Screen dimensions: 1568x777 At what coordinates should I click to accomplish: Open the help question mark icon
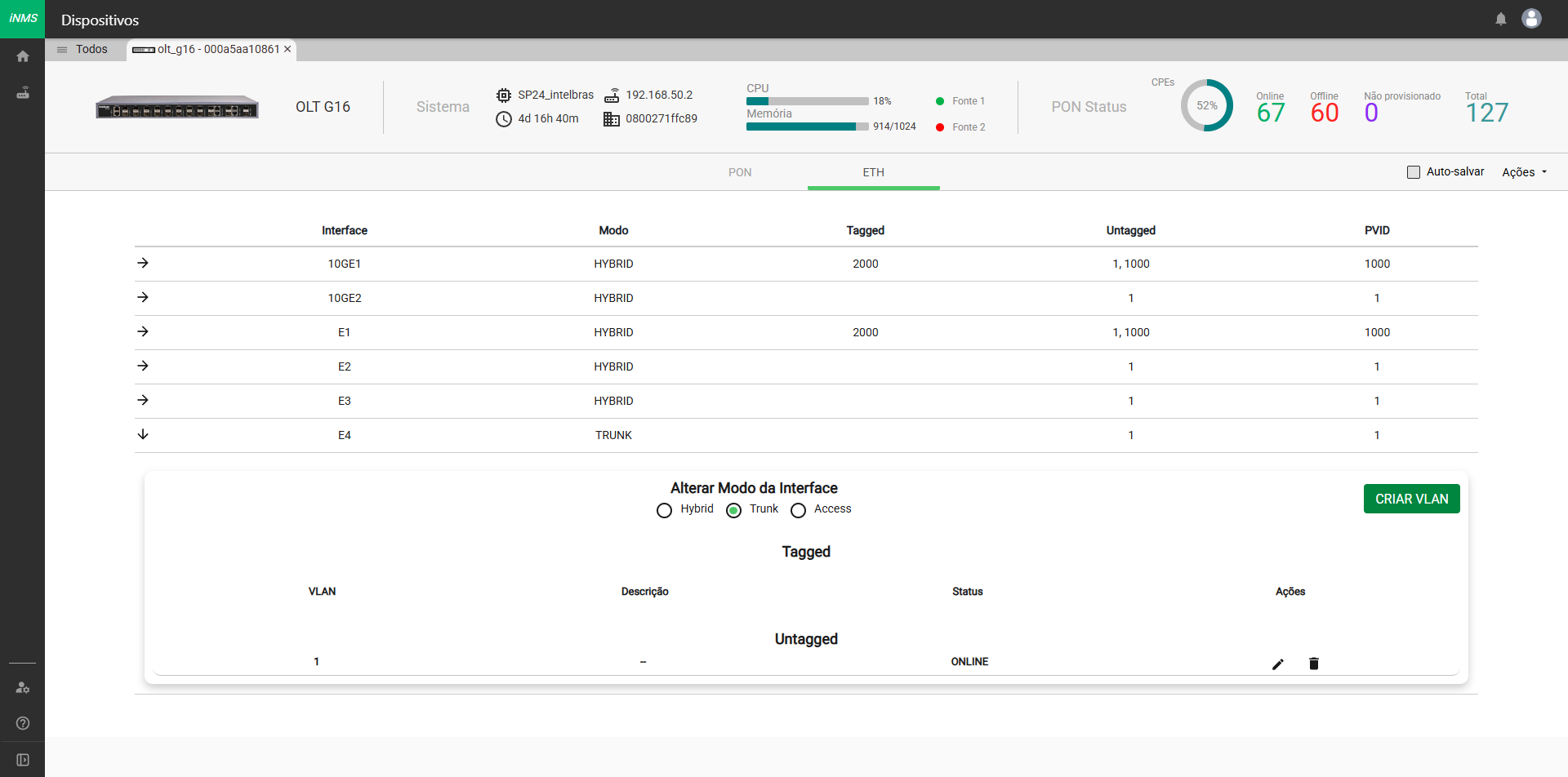click(23, 723)
